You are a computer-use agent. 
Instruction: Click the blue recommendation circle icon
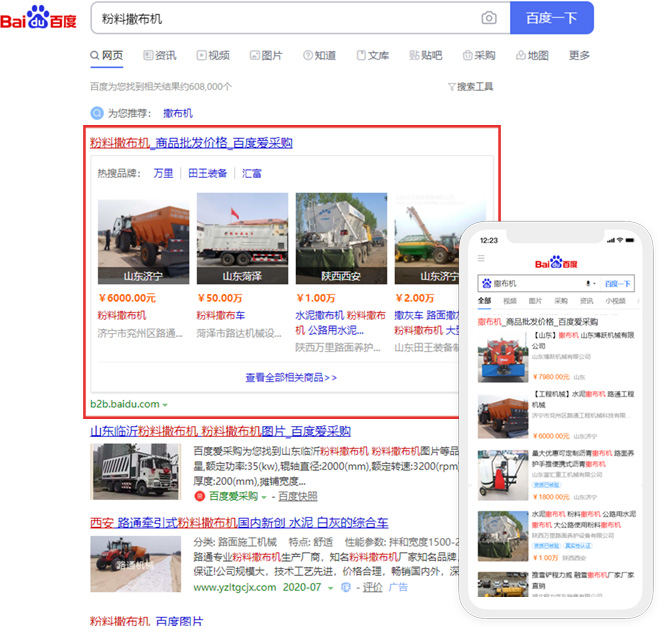point(97,113)
